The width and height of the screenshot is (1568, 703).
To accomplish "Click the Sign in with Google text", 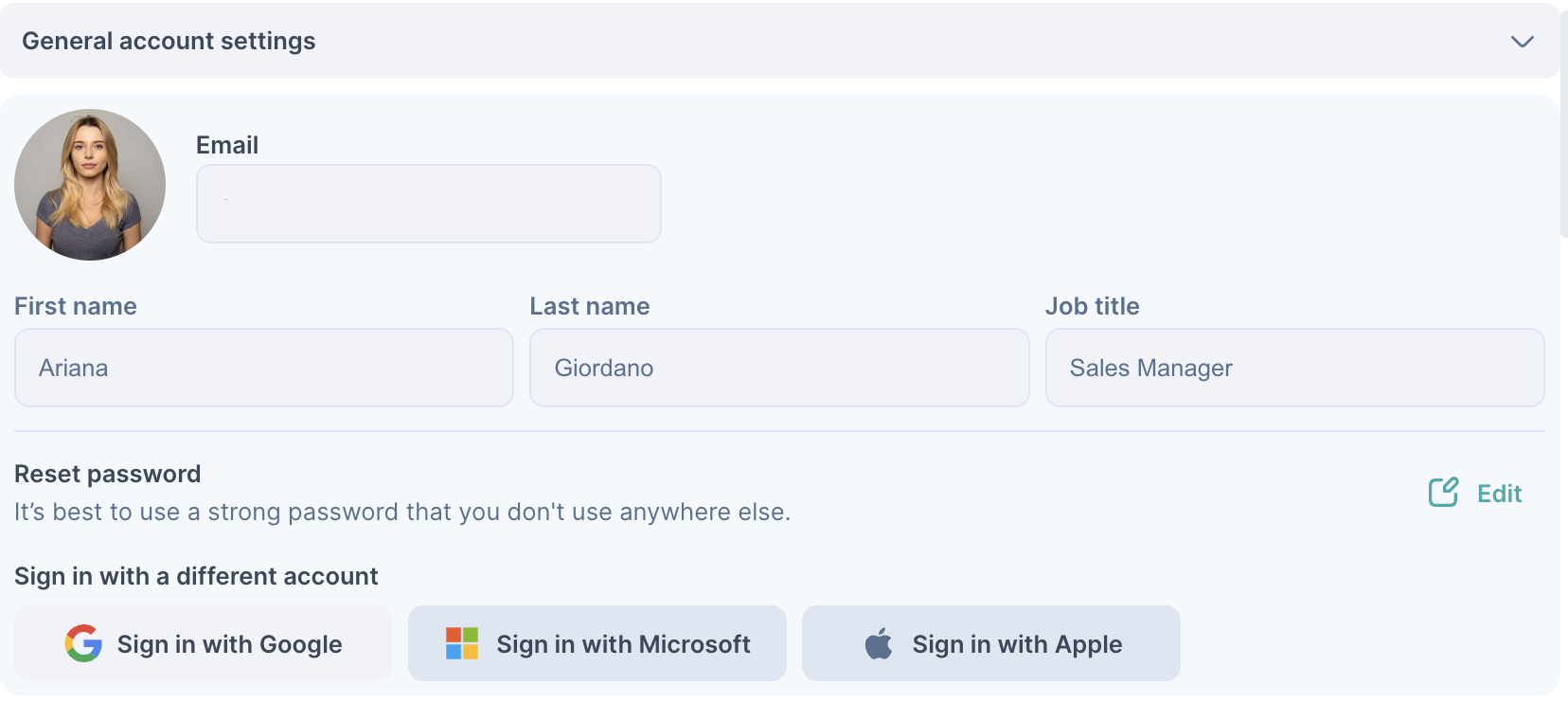I will [230, 644].
